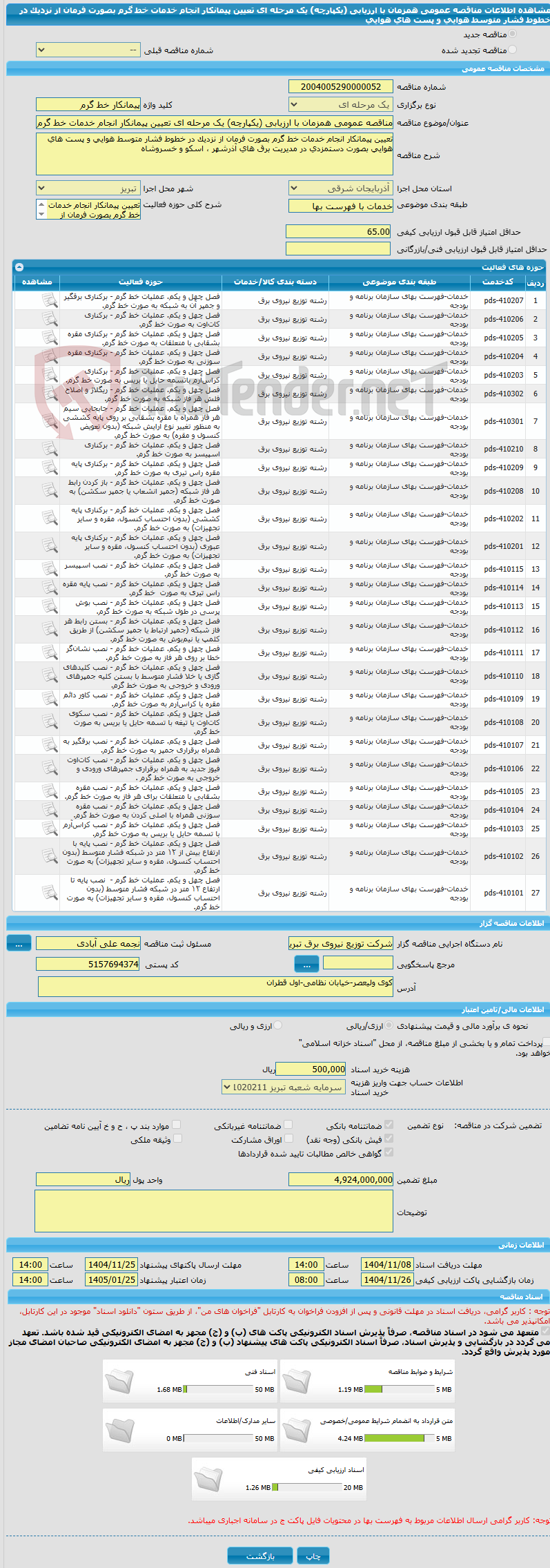Open the view icon for row pds-410302
Image resolution: width=550 pixels, height=1568 pixels.
coord(49,394)
